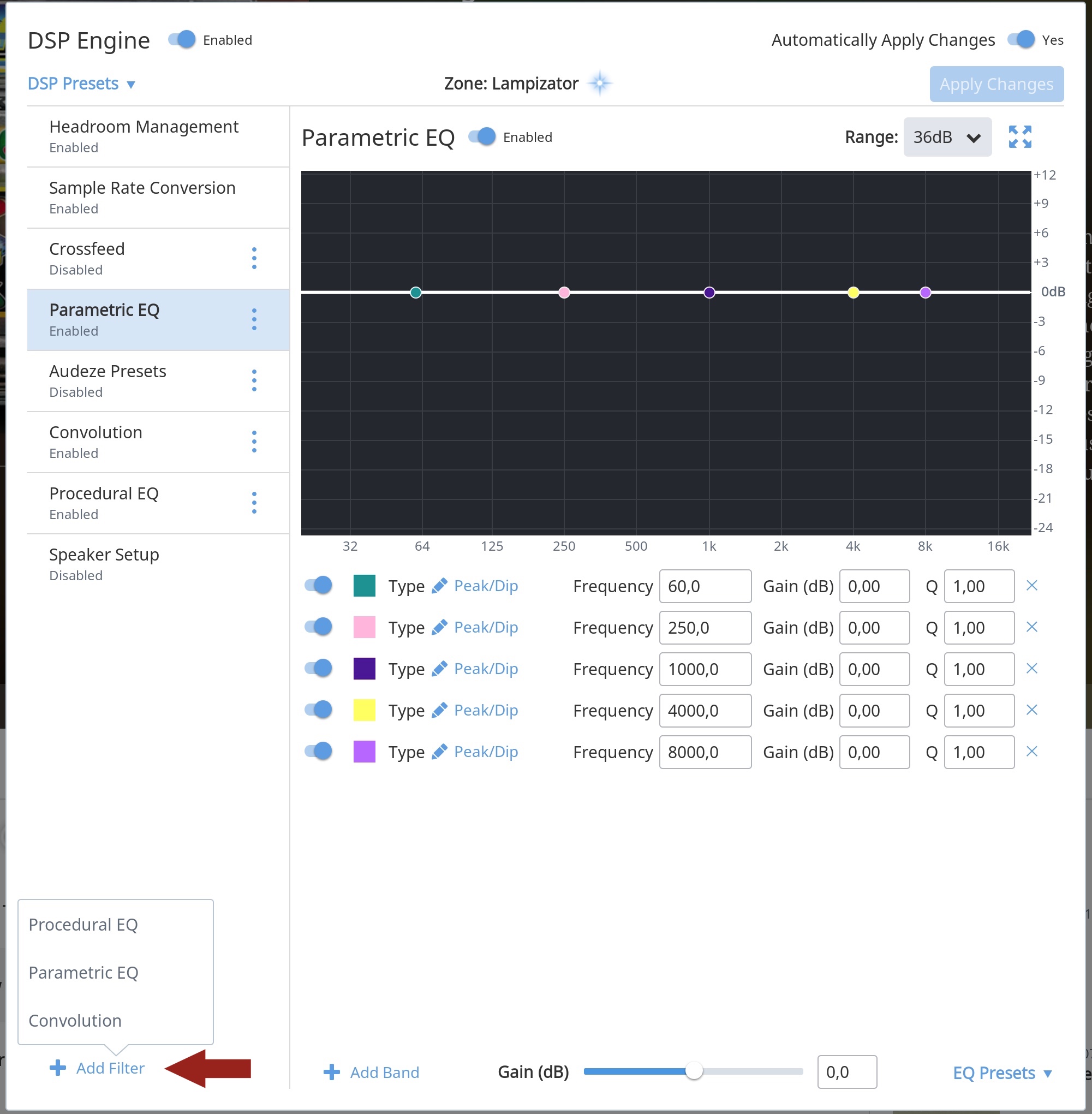Toggle off the 1000 Hz band
The width and height of the screenshot is (1092, 1114).
(x=318, y=668)
